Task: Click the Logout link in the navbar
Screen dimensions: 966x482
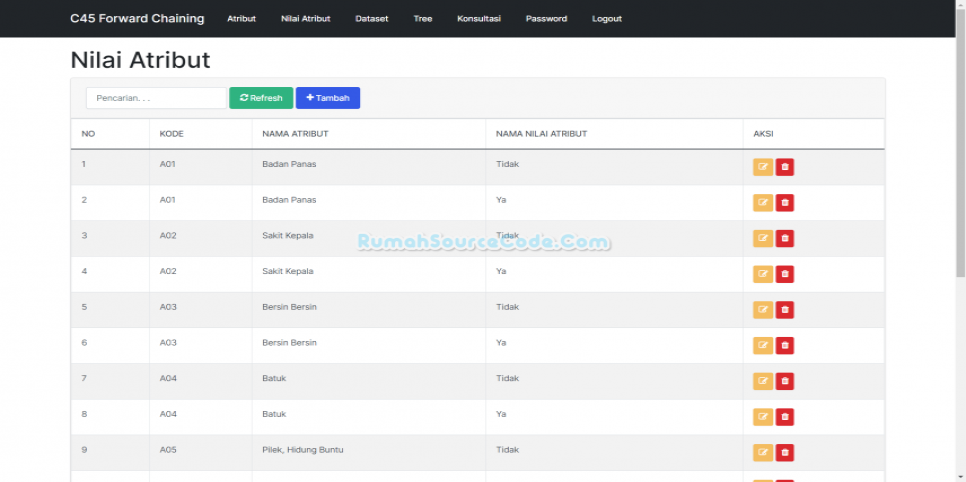Action: pos(606,19)
